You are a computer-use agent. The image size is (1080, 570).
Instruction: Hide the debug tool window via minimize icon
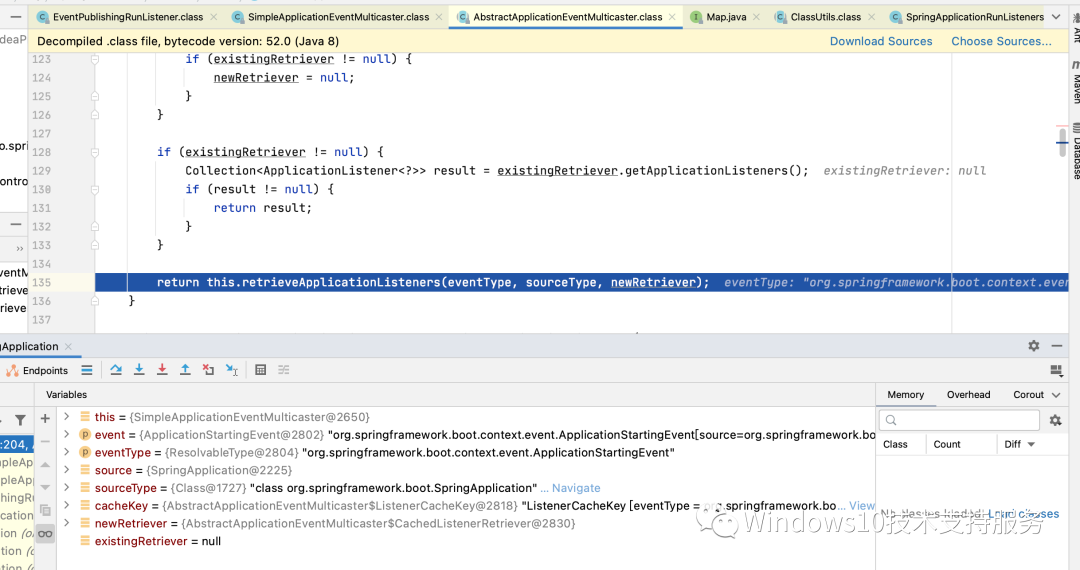(1057, 346)
